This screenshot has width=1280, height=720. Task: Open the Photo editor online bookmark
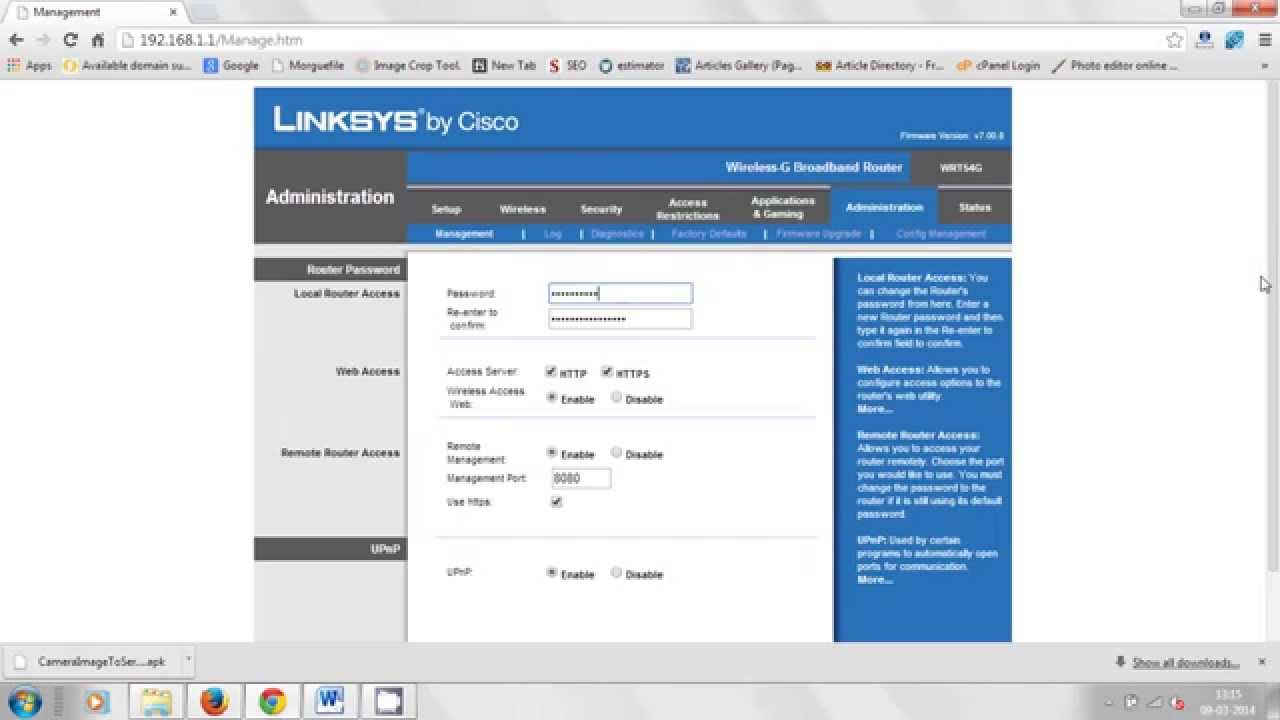tap(1115, 66)
